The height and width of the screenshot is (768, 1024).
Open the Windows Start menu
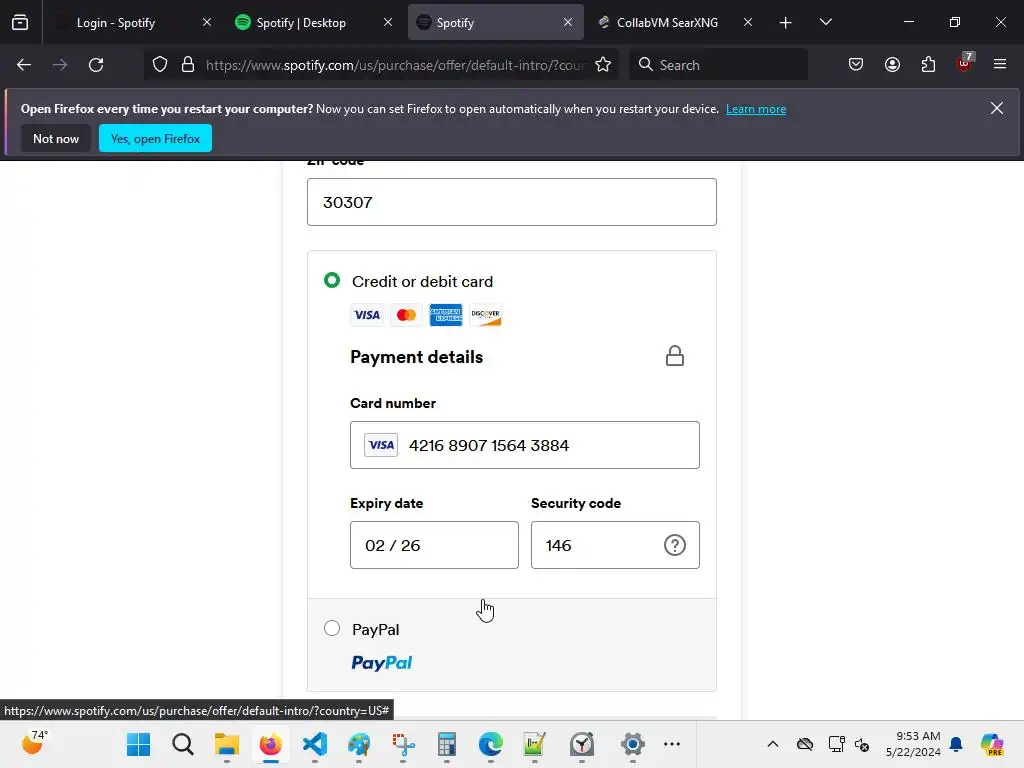pyautogui.click(x=138, y=744)
